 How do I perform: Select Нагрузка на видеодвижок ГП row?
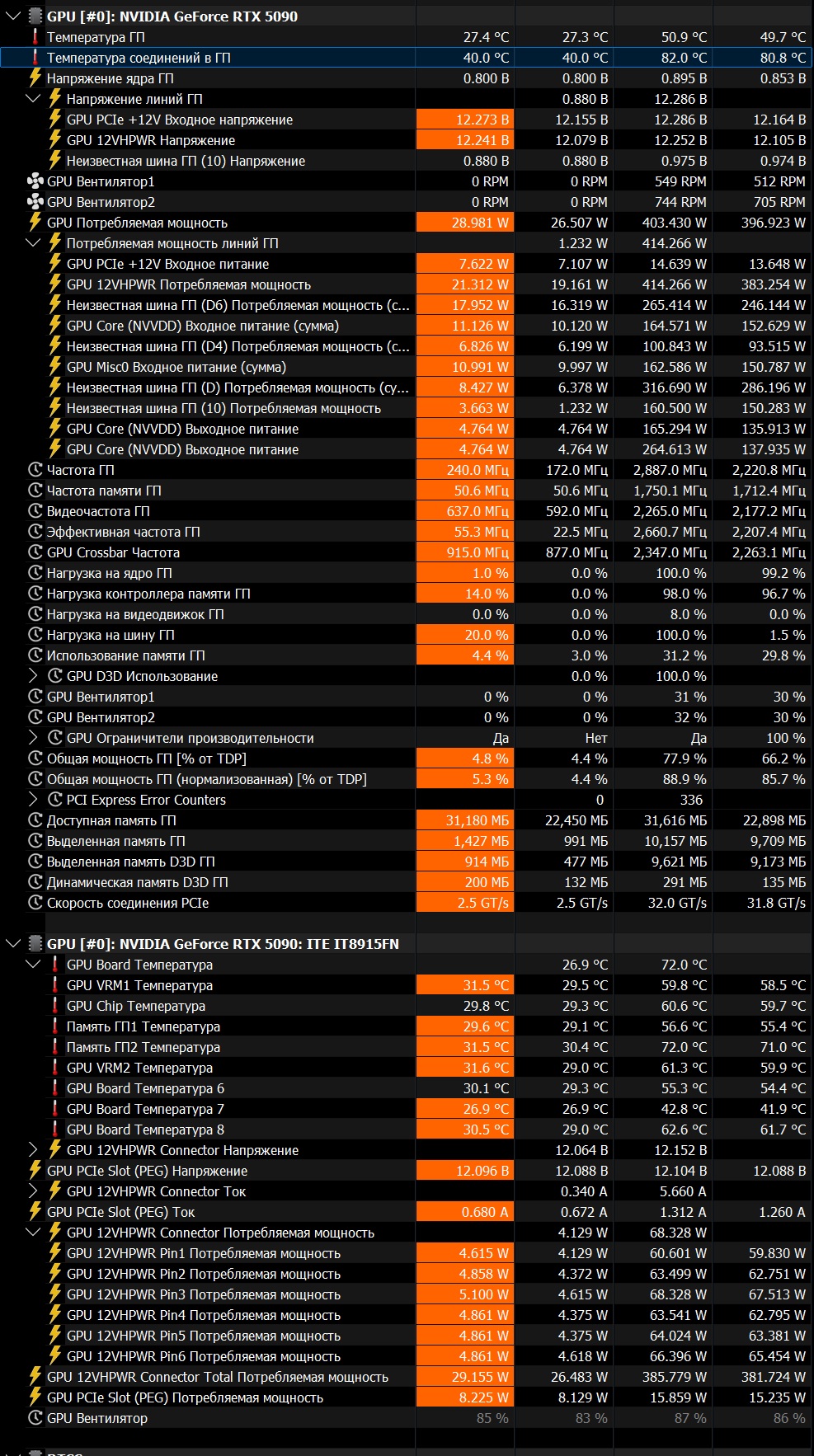[407, 613]
